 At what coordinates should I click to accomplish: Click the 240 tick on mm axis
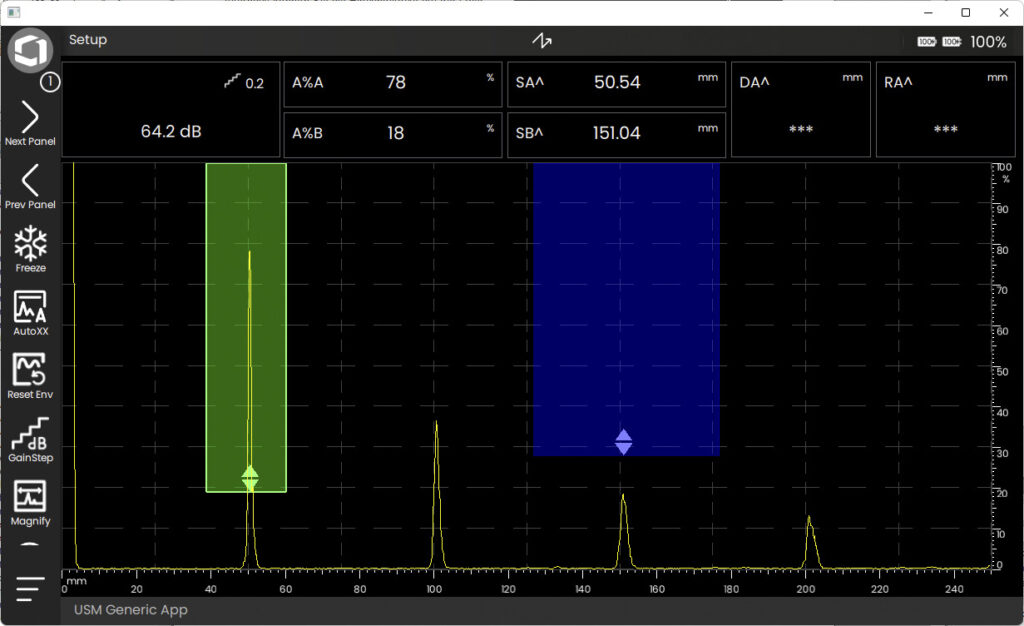coord(954,589)
